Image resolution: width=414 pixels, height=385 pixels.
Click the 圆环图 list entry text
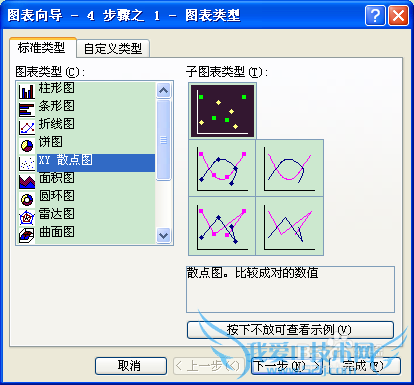(56, 196)
